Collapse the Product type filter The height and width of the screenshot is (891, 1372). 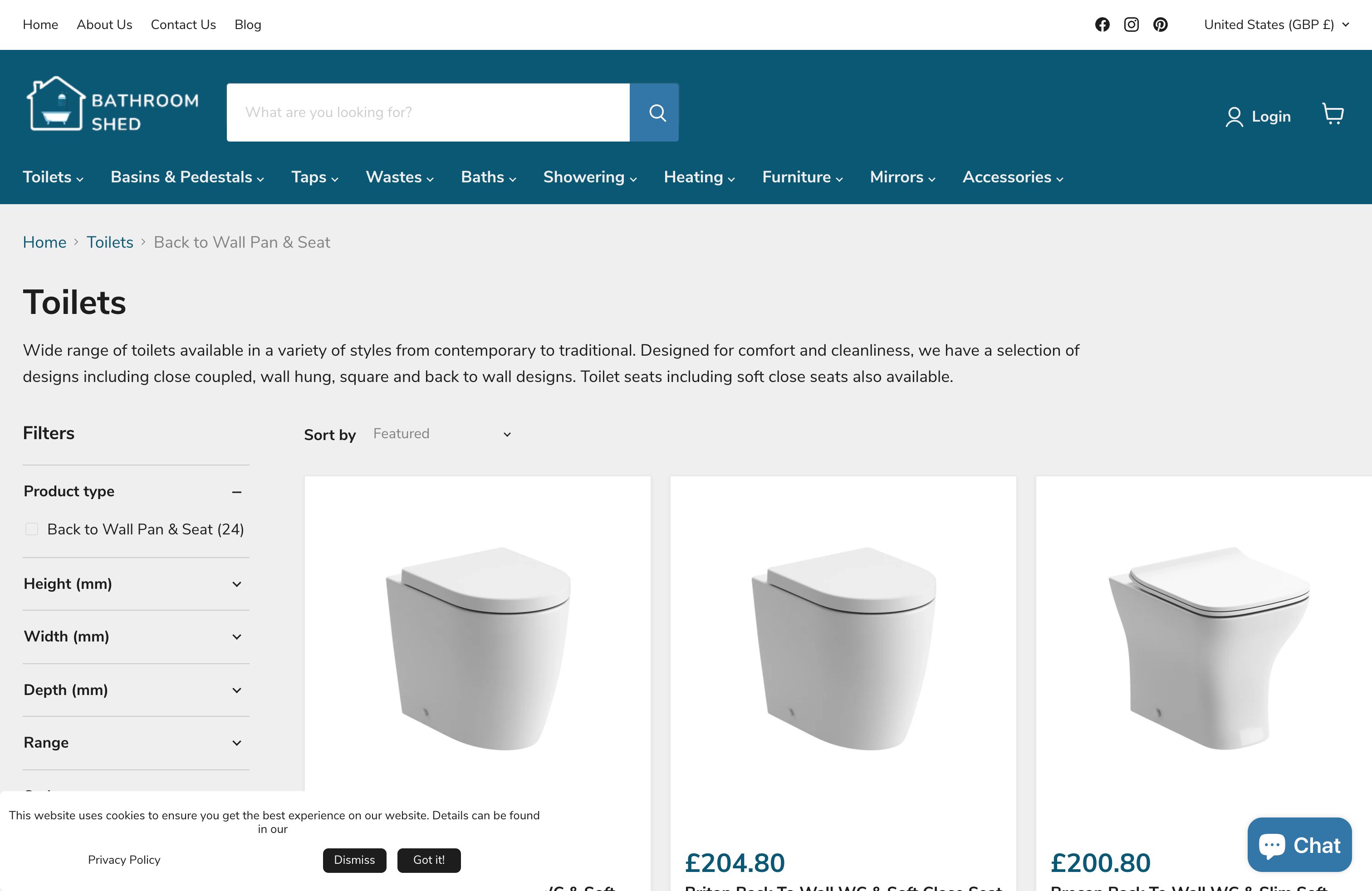click(236, 492)
